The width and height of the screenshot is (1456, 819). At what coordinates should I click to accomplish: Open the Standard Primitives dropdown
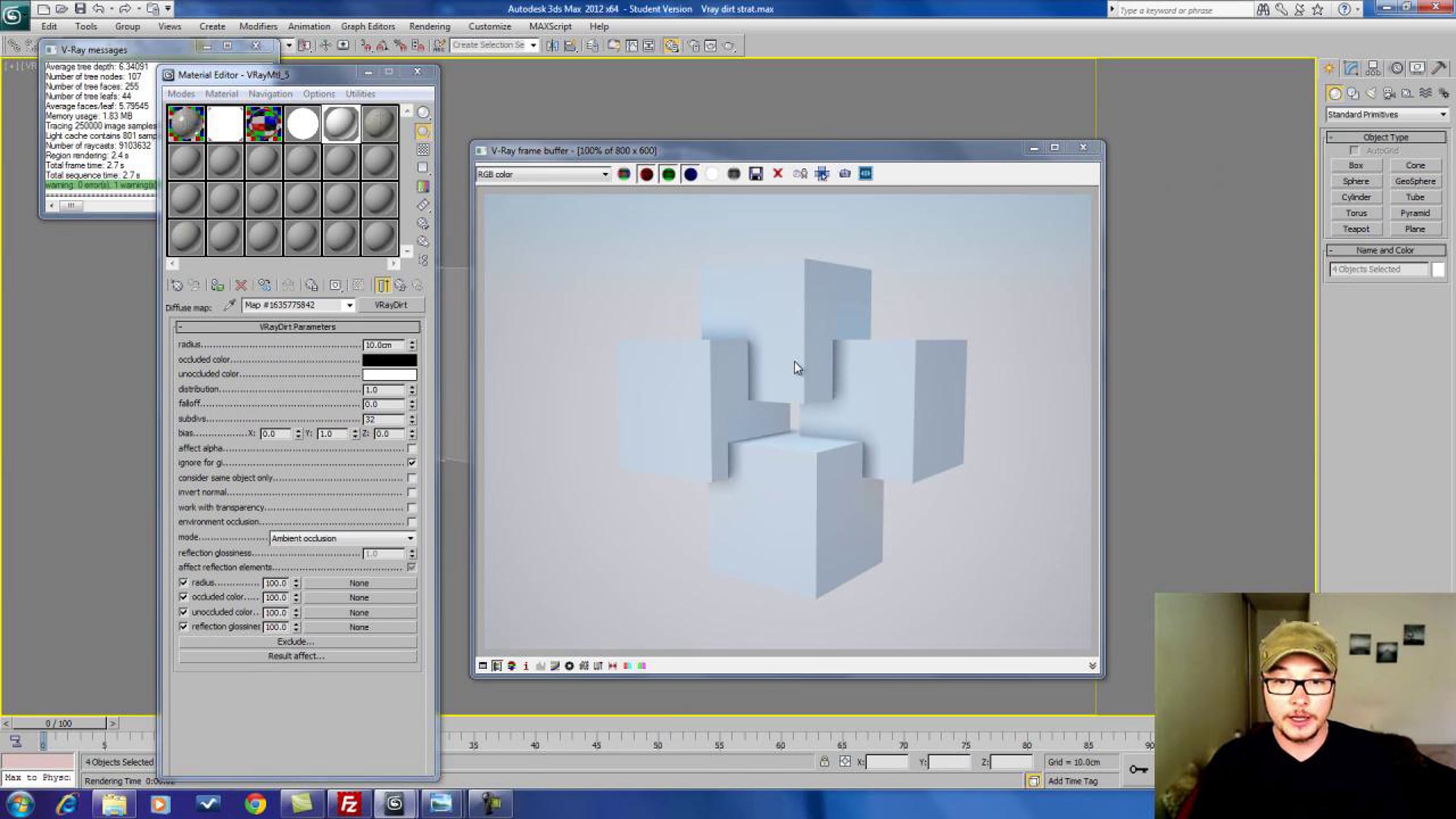1386,115
